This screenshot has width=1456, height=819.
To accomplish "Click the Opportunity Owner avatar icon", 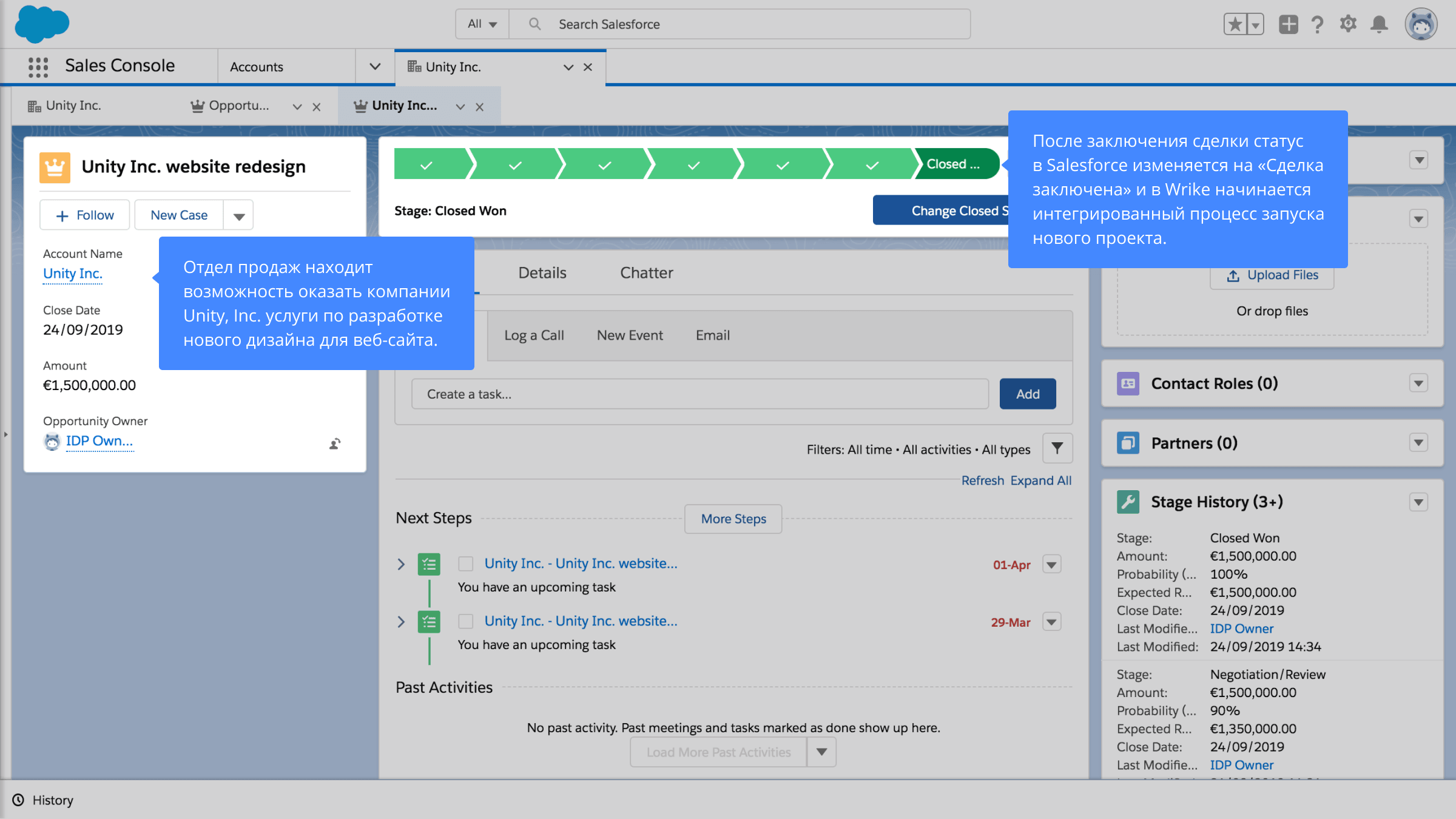I will pos(52,442).
